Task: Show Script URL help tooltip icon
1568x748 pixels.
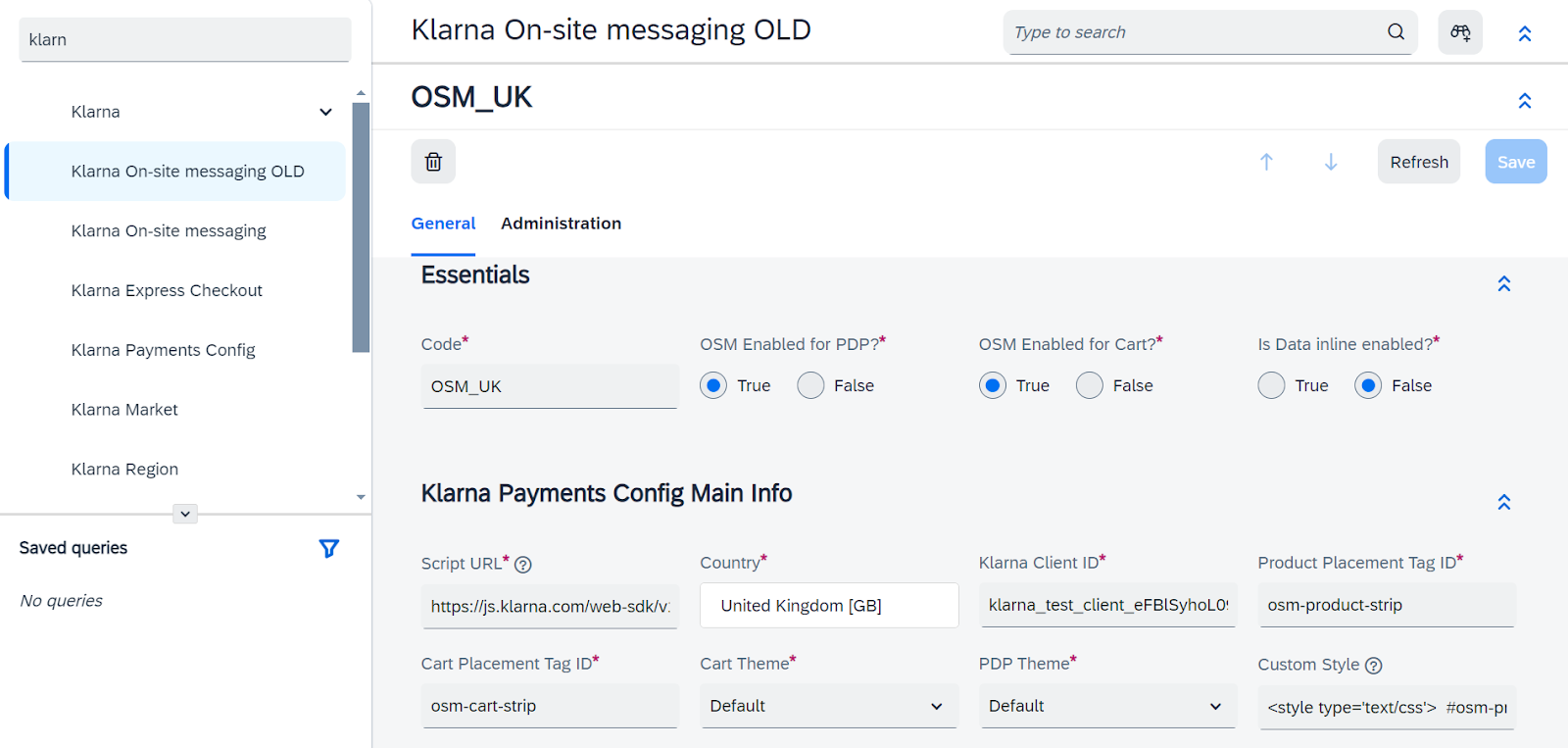Action: click(x=523, y=565)
